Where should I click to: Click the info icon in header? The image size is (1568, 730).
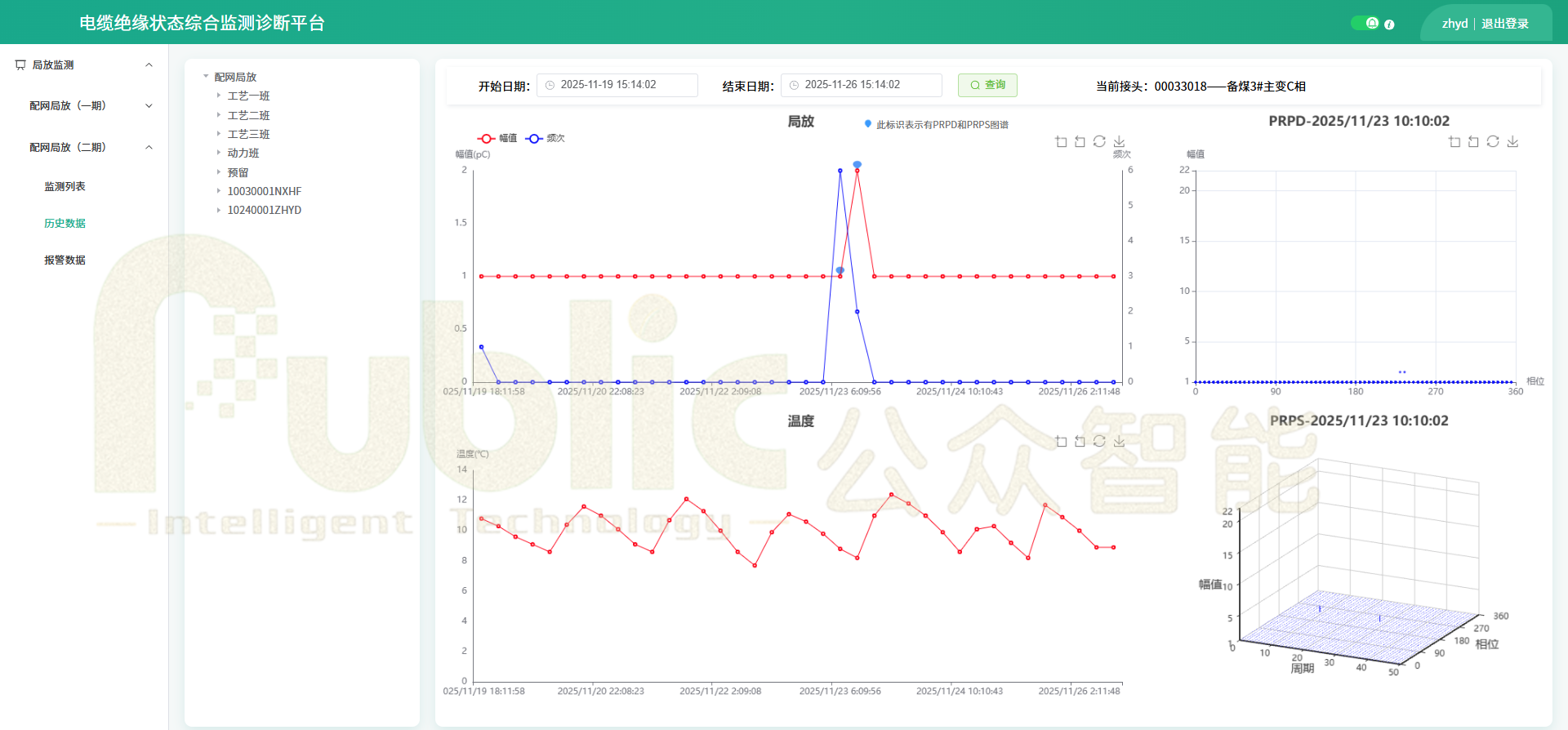point(1389,24)
